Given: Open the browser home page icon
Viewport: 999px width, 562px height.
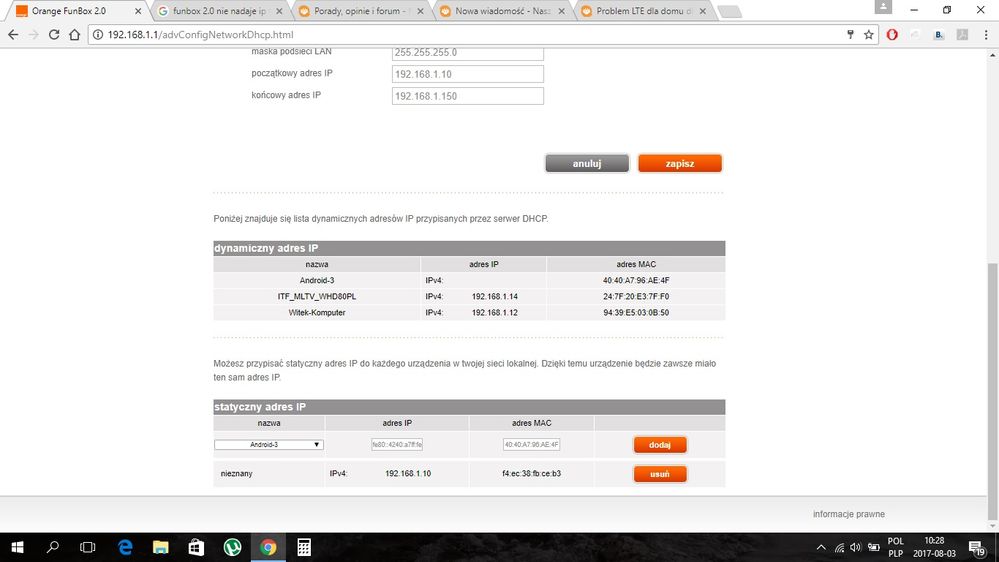Looking at the screenshot, I should pyautogui.click(x=75, y=35).
